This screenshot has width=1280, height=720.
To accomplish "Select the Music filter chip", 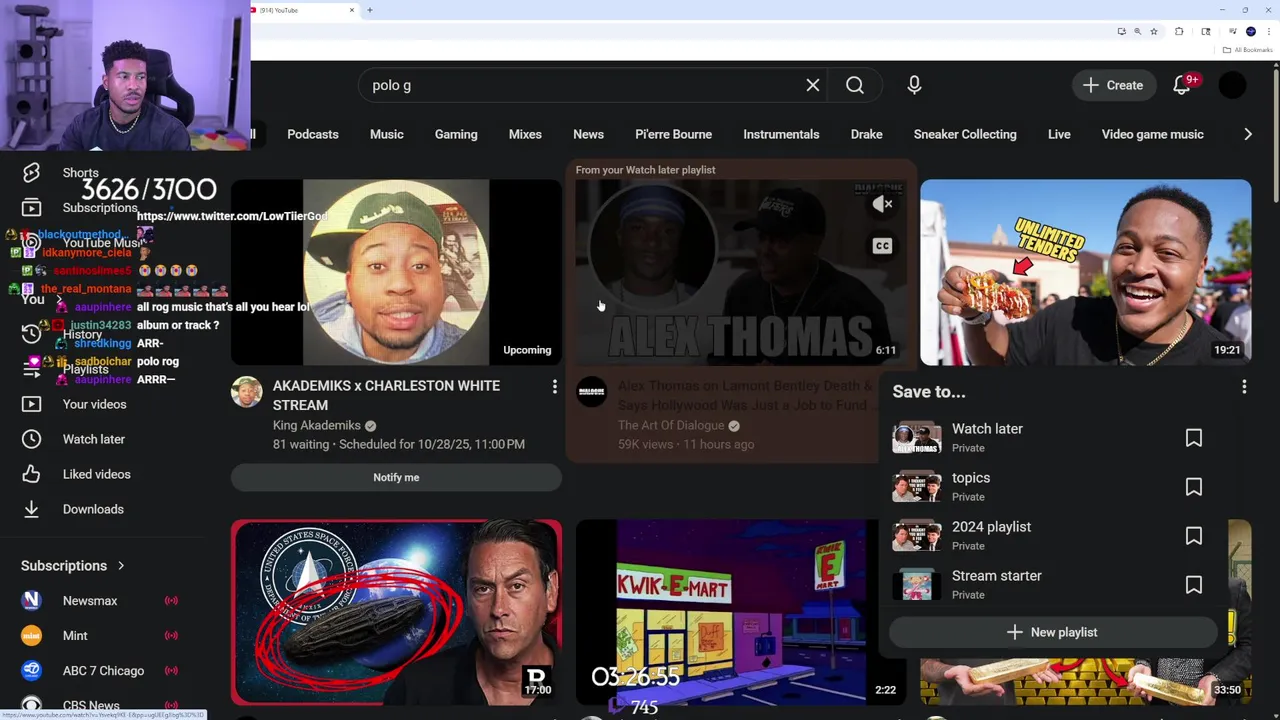I will tap(387, 134).
